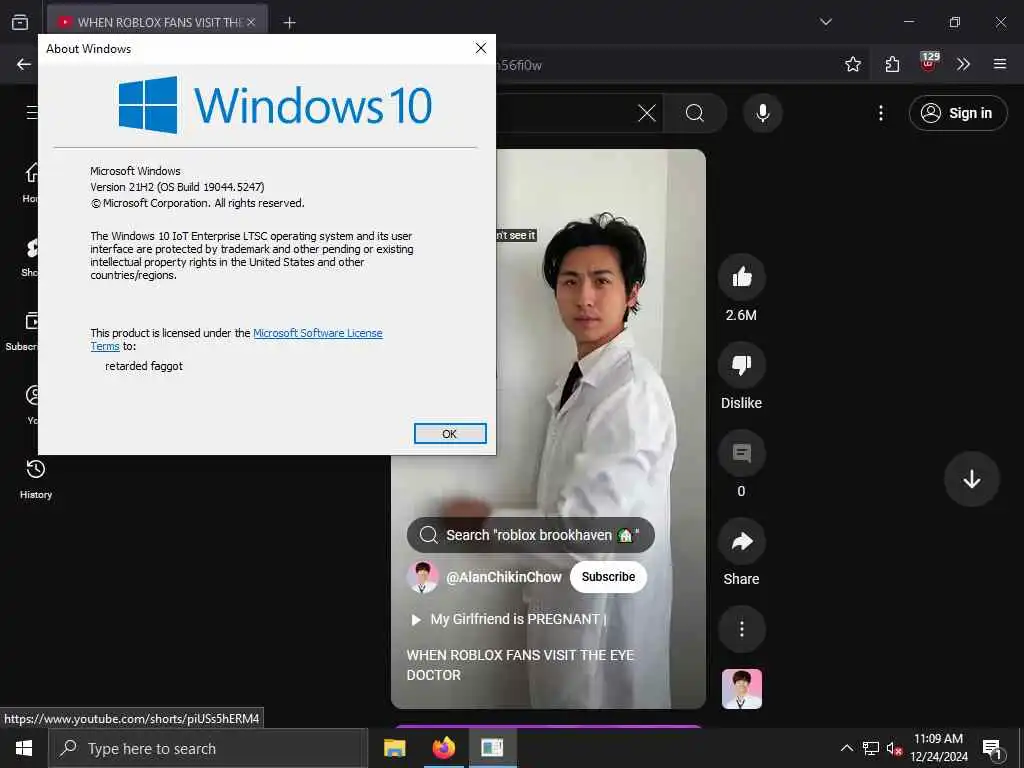Open Windows Start menu
Viewport: 1024px width, 768px height.
(24, 748)
